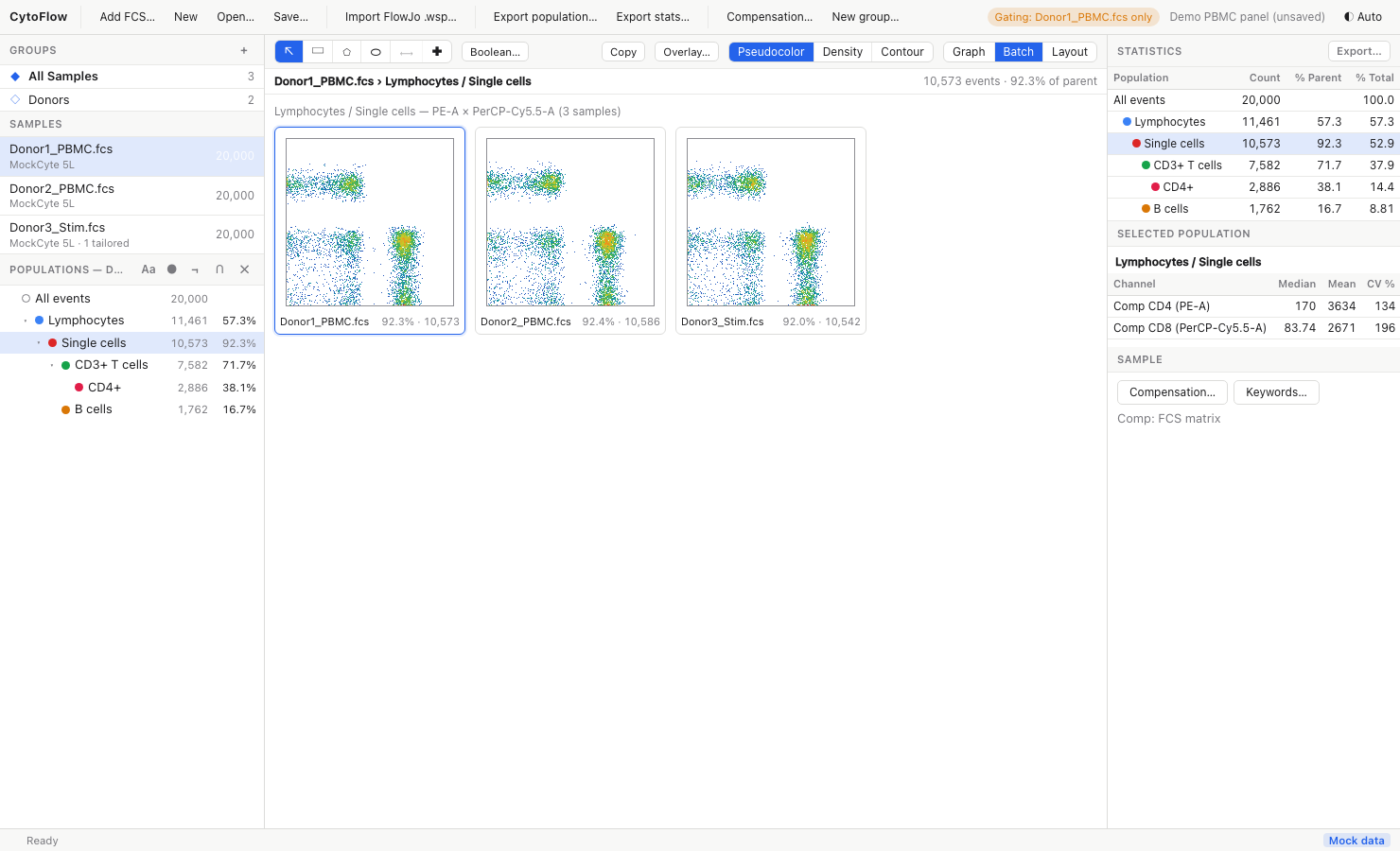Click the Aa rename population icon

[x=149, y=269]
